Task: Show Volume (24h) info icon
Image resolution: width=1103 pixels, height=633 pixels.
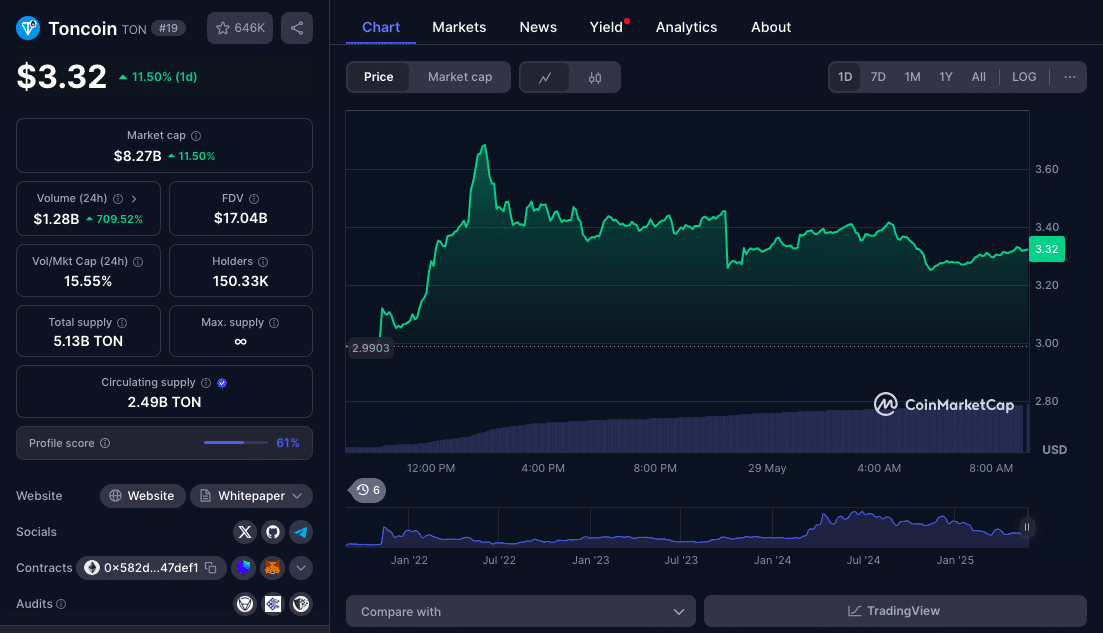Action: pyautogui.click(x=118, y=199)
